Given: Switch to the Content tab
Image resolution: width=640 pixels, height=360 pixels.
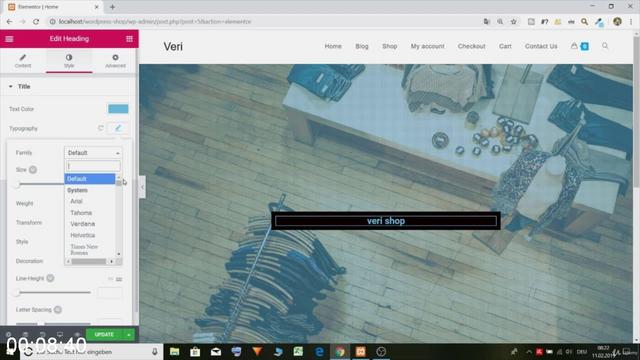Looking at the screenshot, I should click(23, 61).
